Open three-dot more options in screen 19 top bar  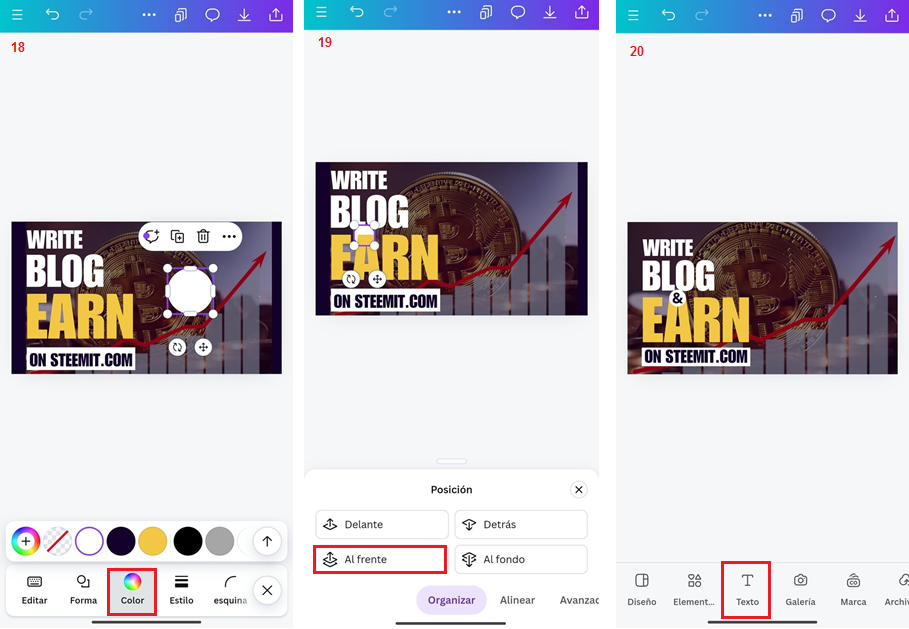[x=454, y=12]
